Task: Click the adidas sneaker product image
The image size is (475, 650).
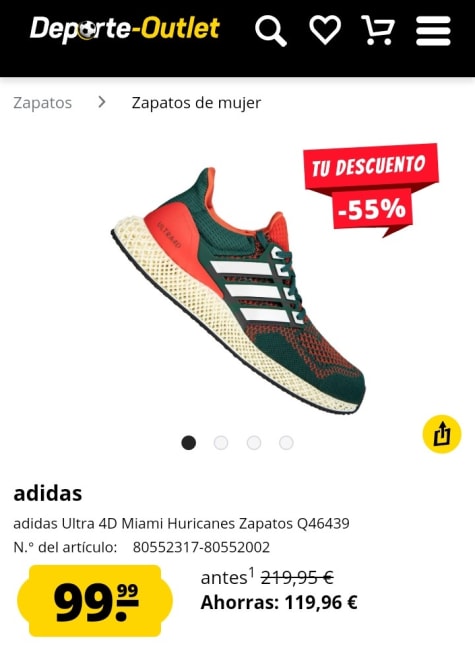Action: point(238,290)
